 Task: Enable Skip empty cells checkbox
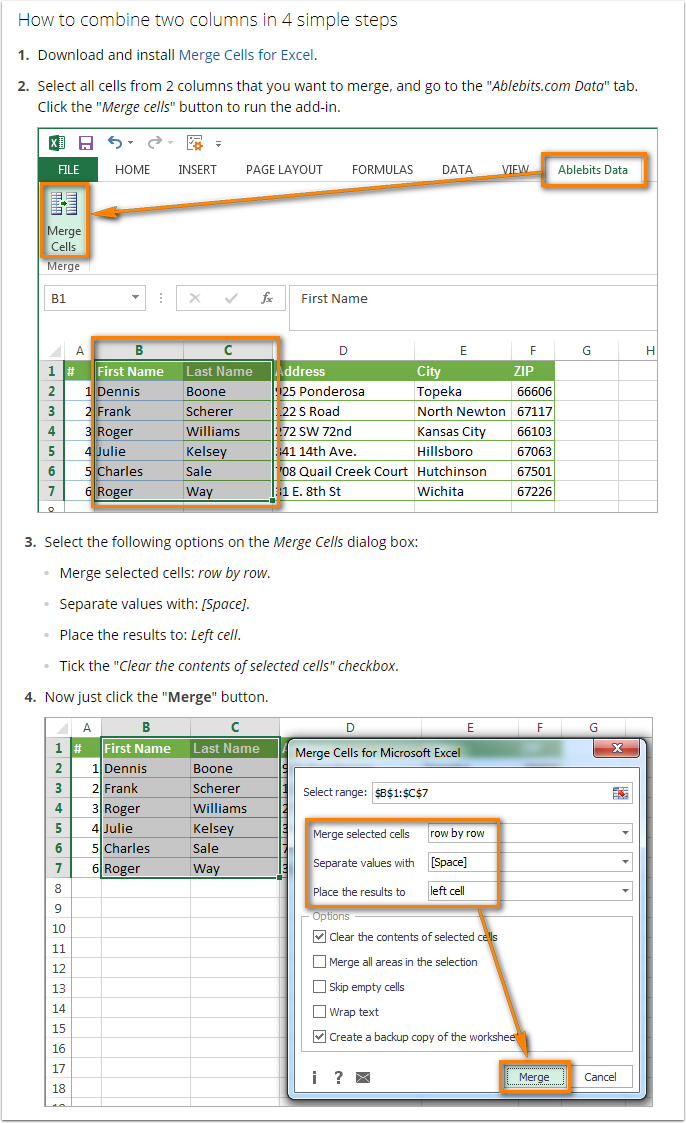click(x=319, y=987)
